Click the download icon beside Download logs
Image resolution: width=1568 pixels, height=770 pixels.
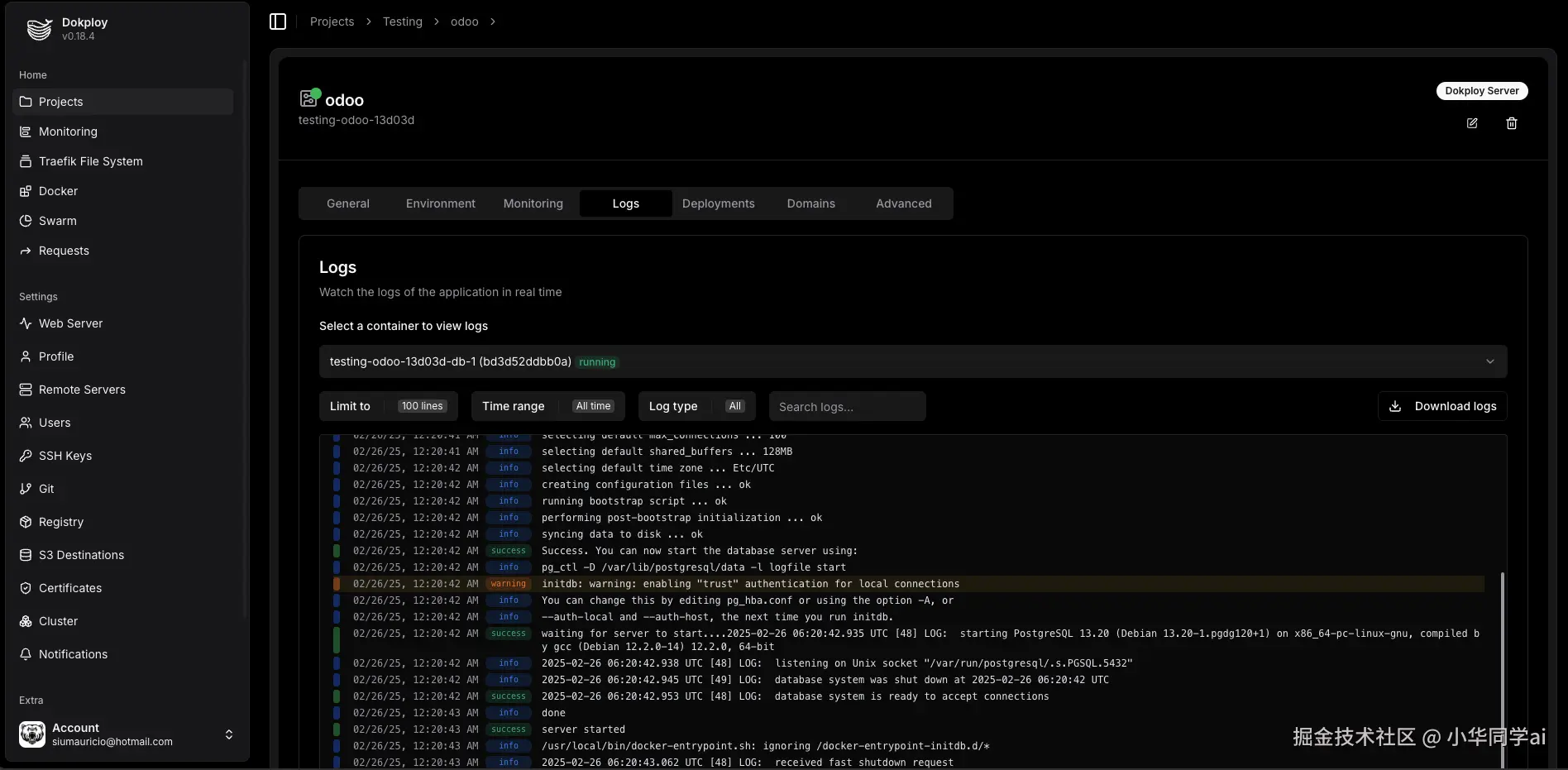(1395, 406)
